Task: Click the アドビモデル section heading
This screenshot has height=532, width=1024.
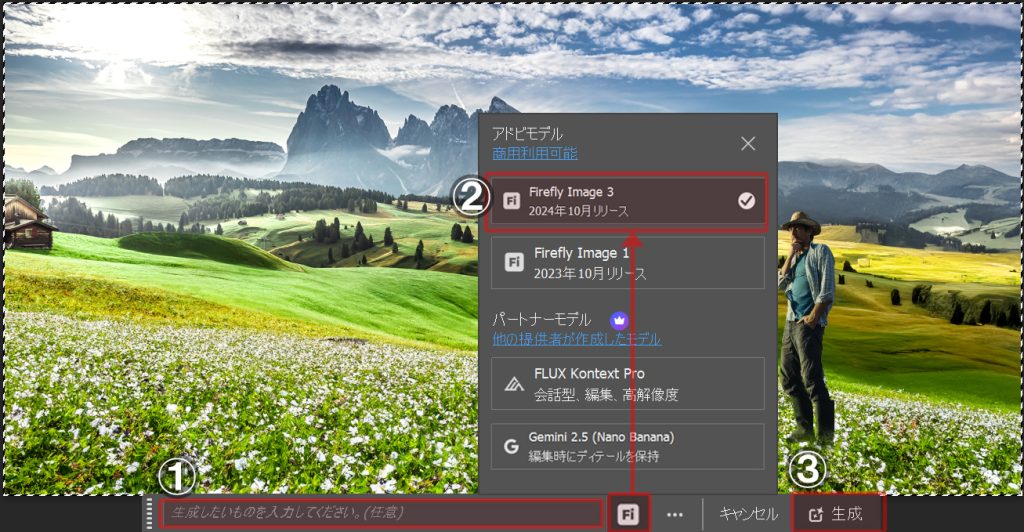Action: pyautogui.click(x=527, y=134)
